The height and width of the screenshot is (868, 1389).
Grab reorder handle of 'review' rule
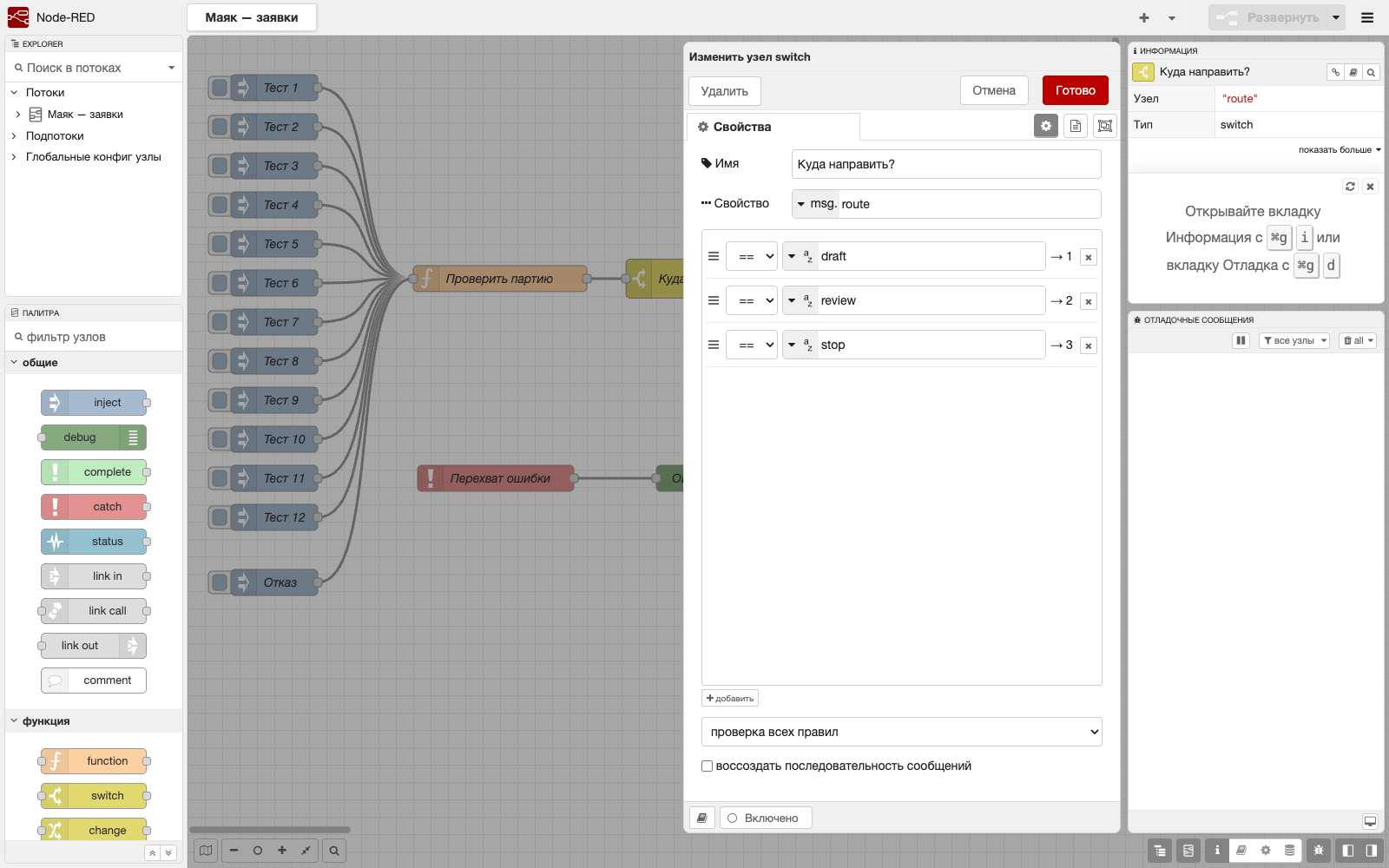coord(714,300)
